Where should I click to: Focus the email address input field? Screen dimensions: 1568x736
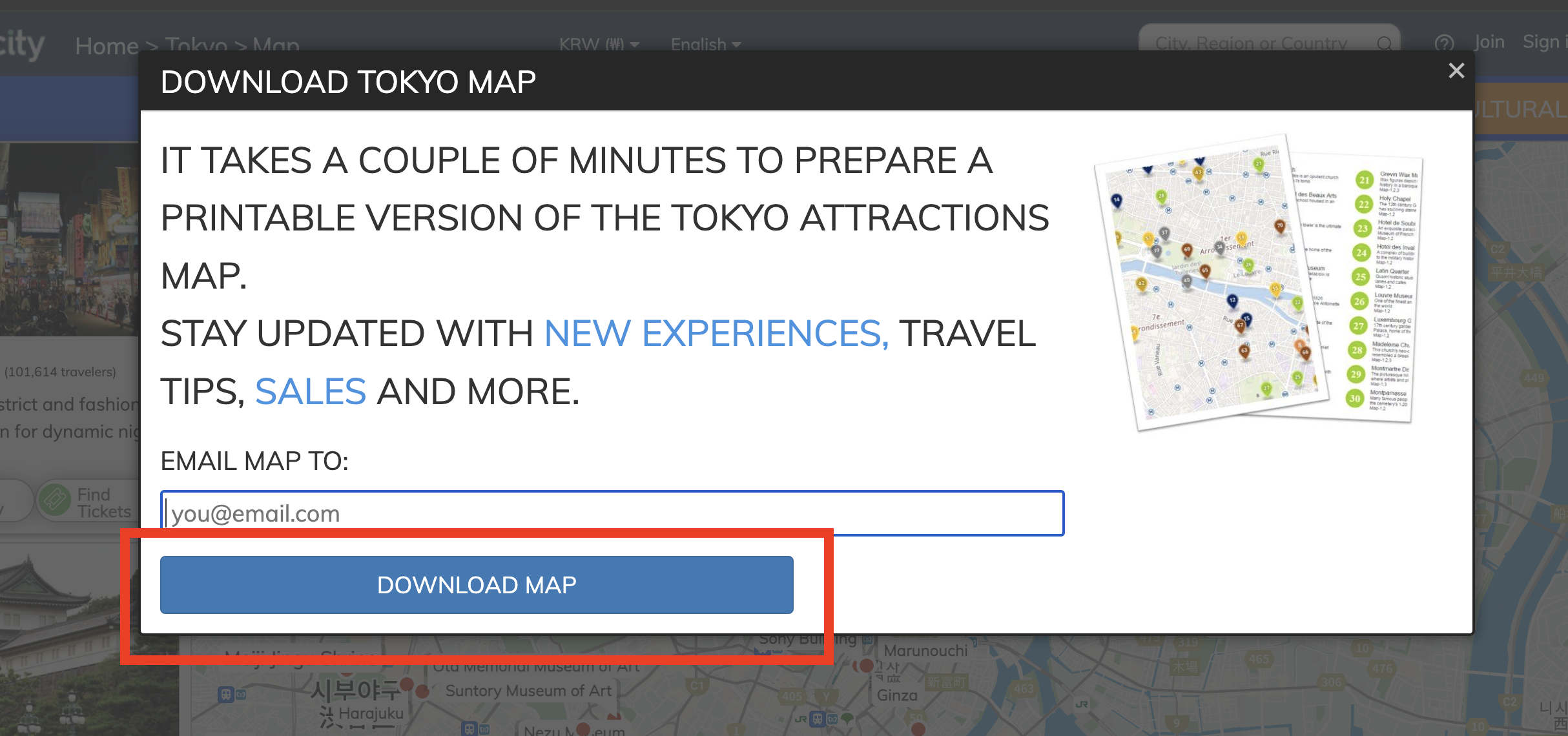612,514
